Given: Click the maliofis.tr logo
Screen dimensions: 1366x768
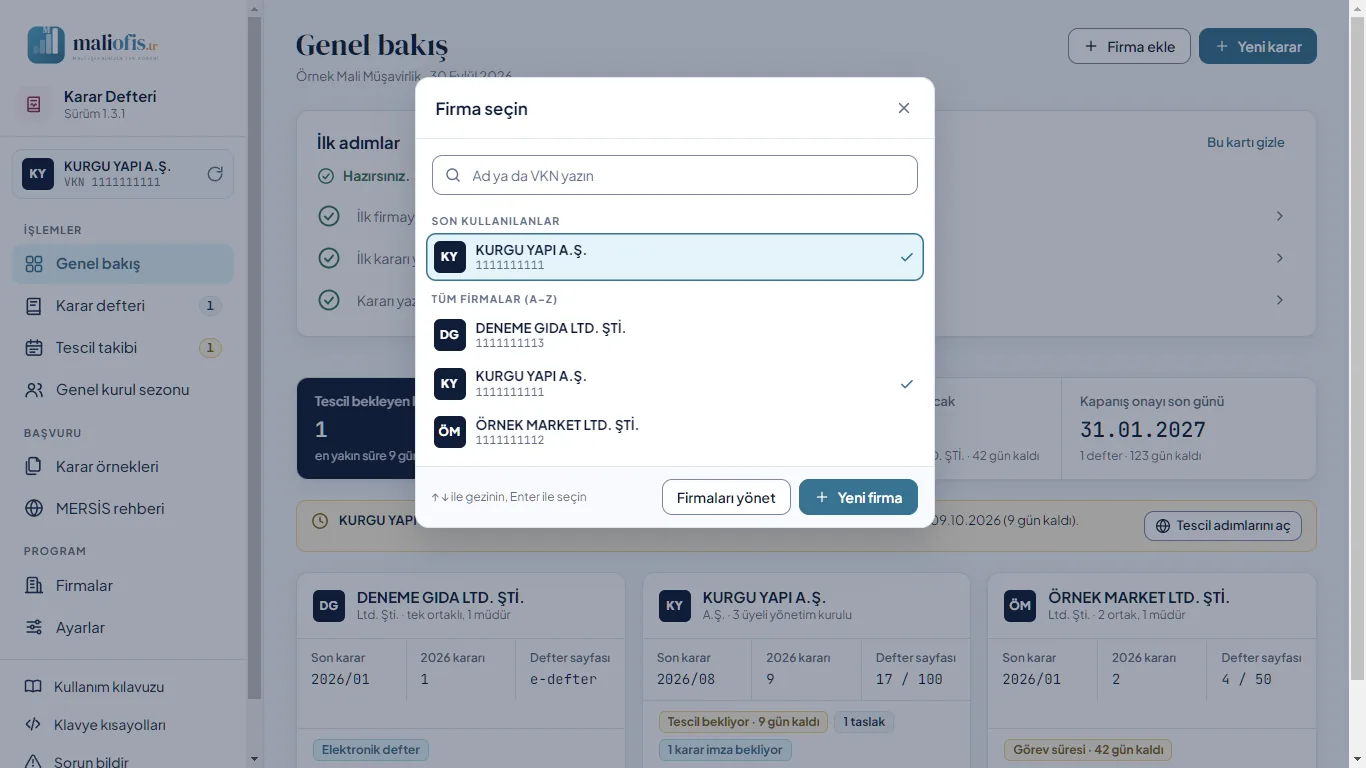Looking at the screenshot, I should tap(93, 45).
